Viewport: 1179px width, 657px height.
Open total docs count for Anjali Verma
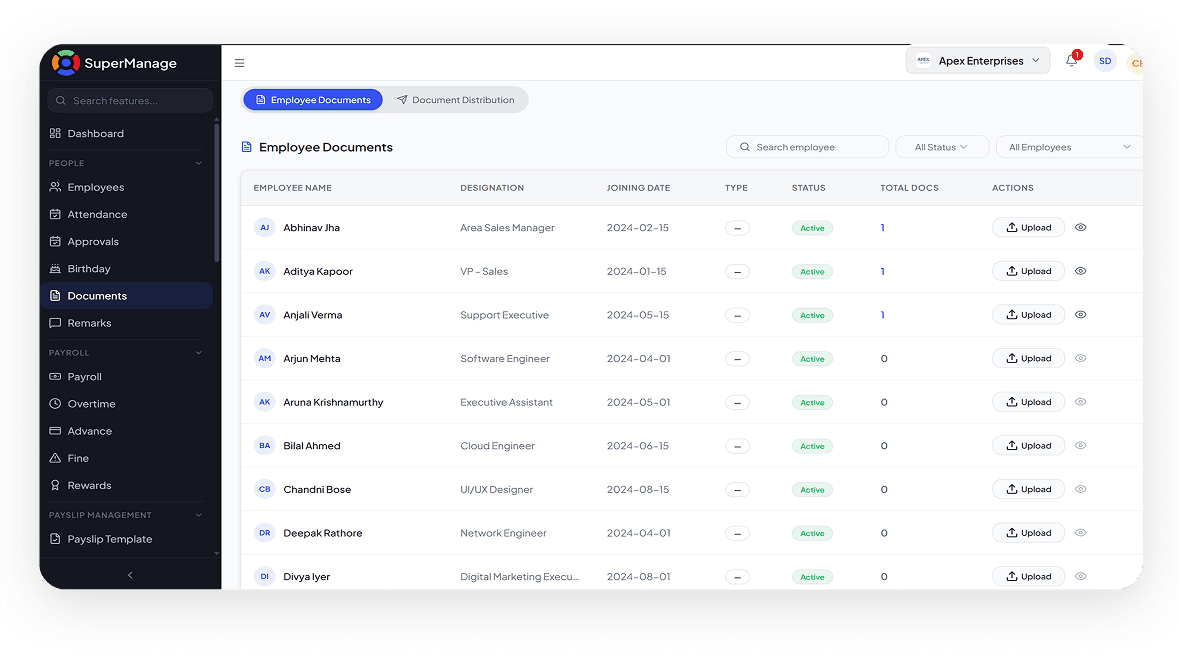[x=883, y=315]
